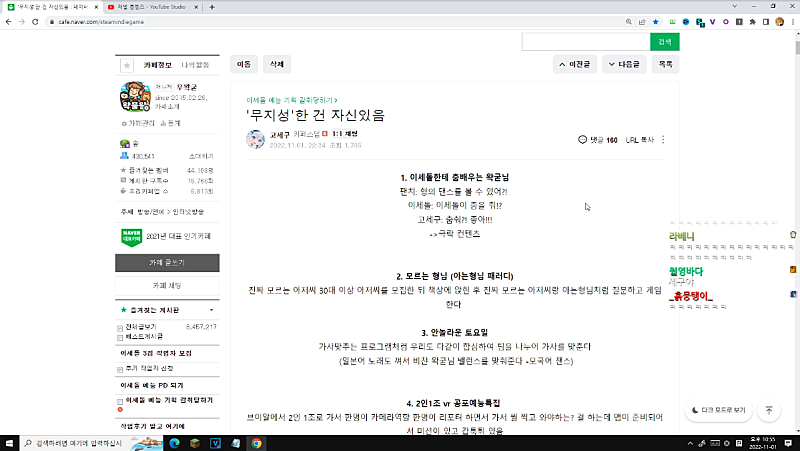Viewport: 800px width, 451px height.
Task: Click the comment bubble icon with 160
Action: tap(582, 139)
